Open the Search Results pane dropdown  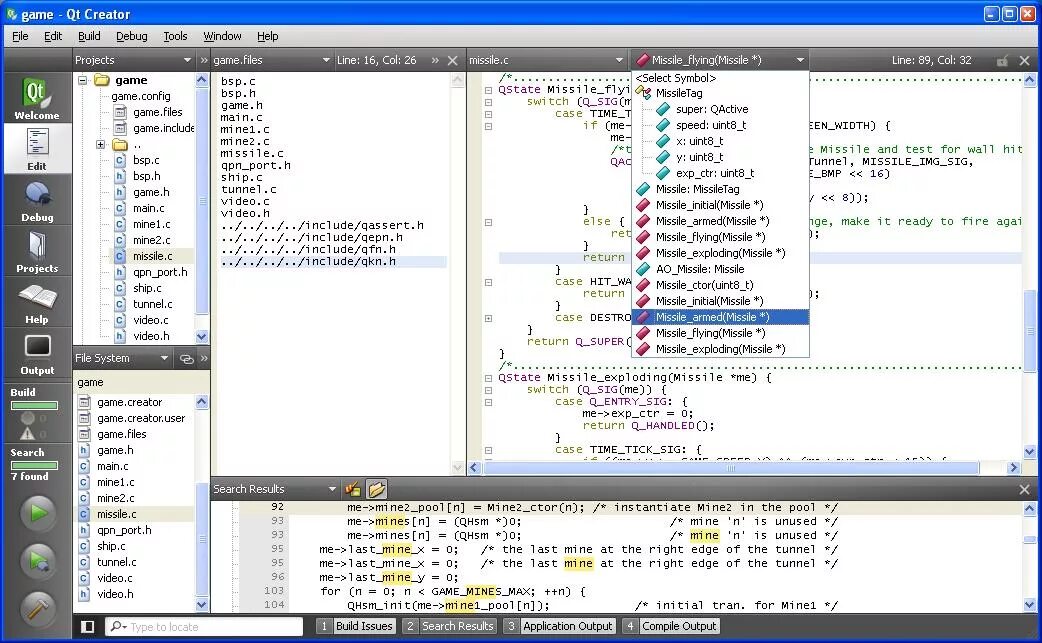coord(332,490)
